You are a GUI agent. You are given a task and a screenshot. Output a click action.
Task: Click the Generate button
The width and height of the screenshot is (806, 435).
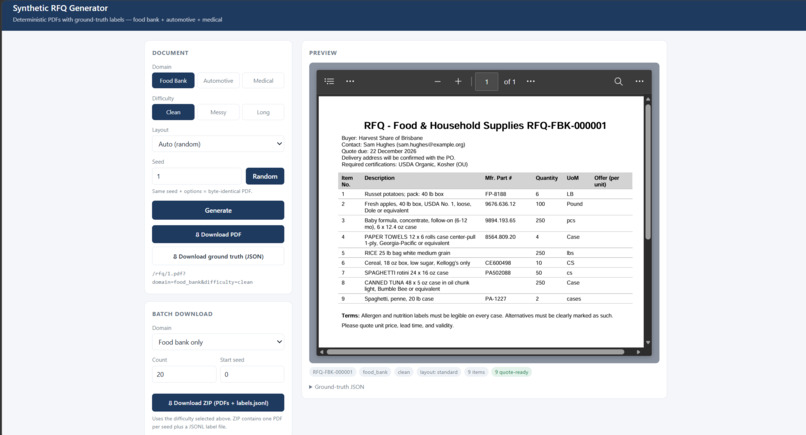[218, 210]
